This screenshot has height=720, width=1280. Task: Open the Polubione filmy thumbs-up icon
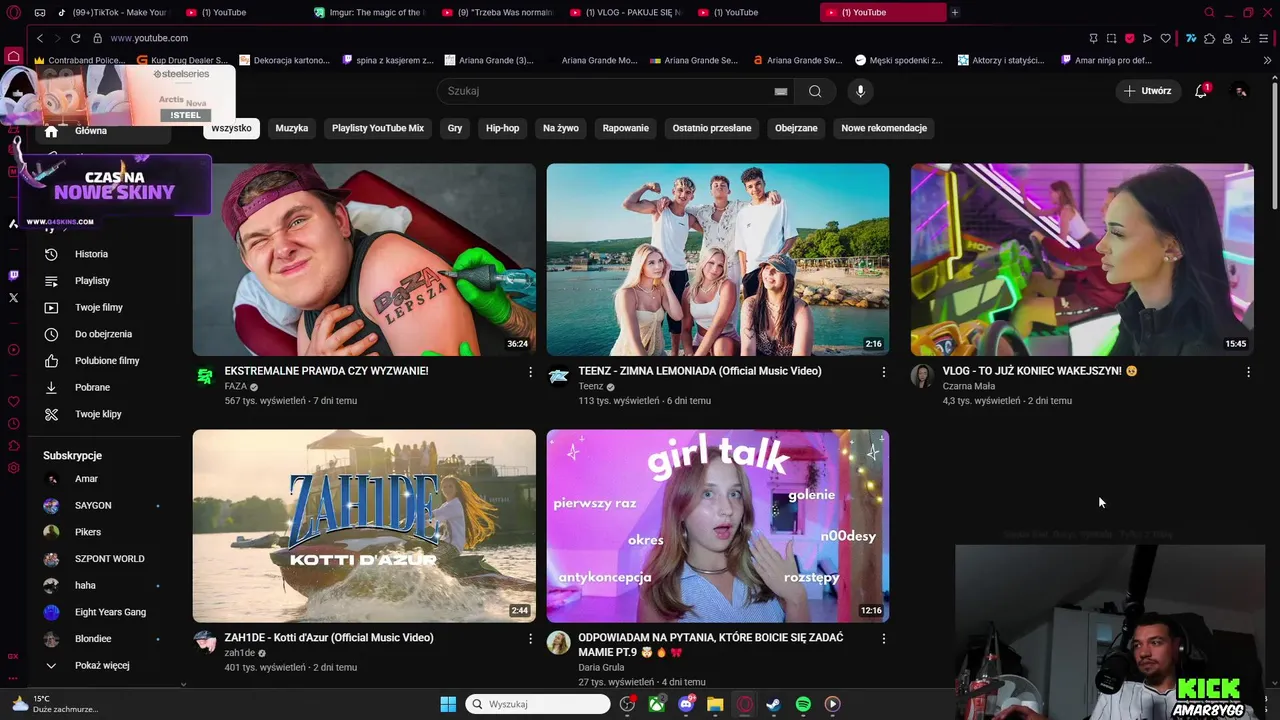coord(51,361)
